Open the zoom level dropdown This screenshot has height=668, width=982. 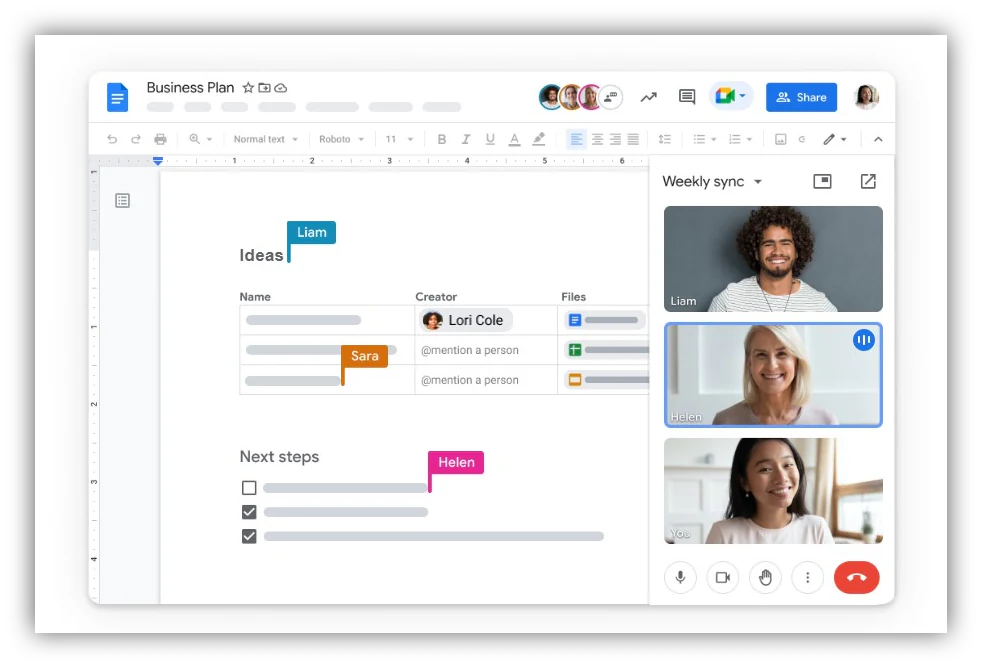[200, 139]
